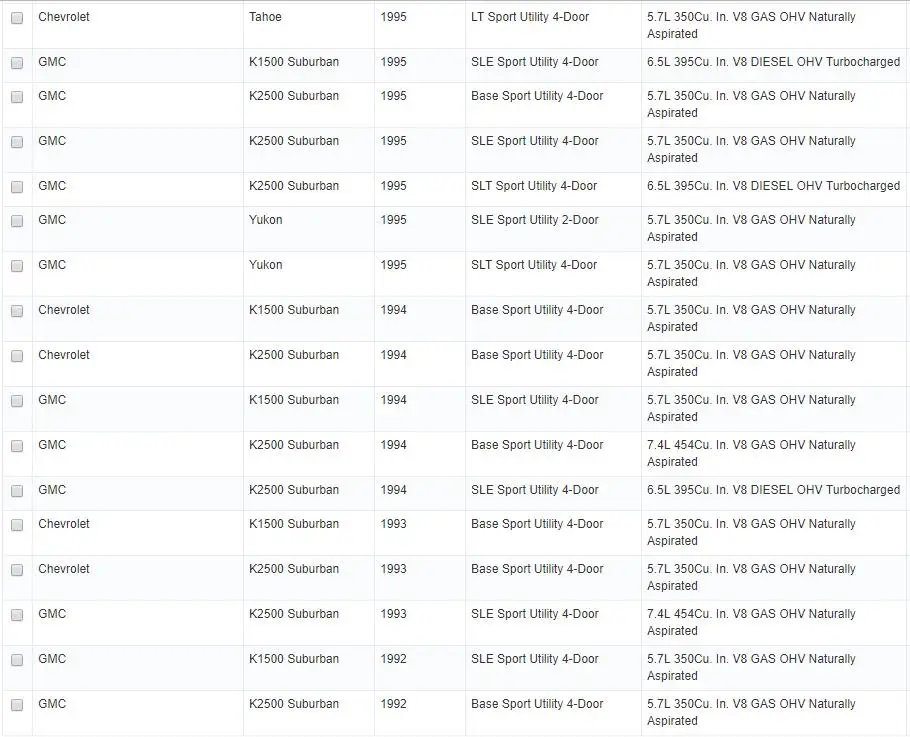Click 'Base Sport Utility 4-Door' in 1992 row
This screenshot has width=910, height=737.
(537, 703)
